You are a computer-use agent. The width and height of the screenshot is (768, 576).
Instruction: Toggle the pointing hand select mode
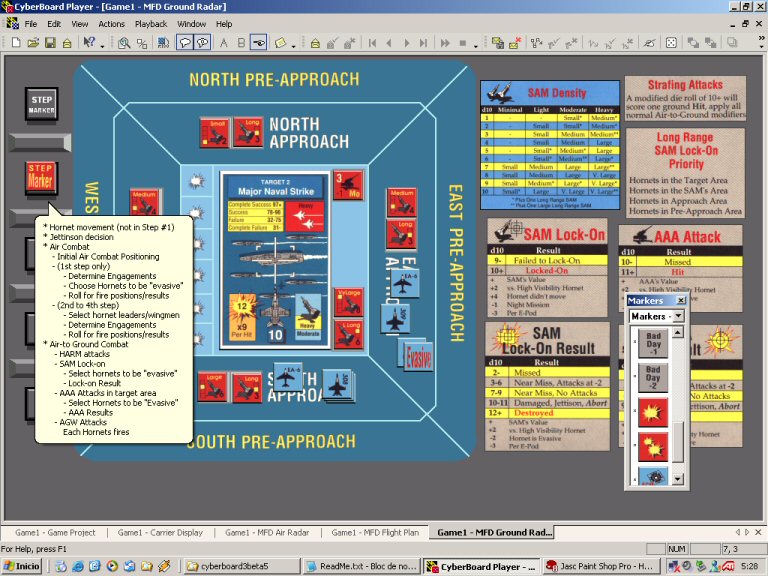[x=259, y=43]
